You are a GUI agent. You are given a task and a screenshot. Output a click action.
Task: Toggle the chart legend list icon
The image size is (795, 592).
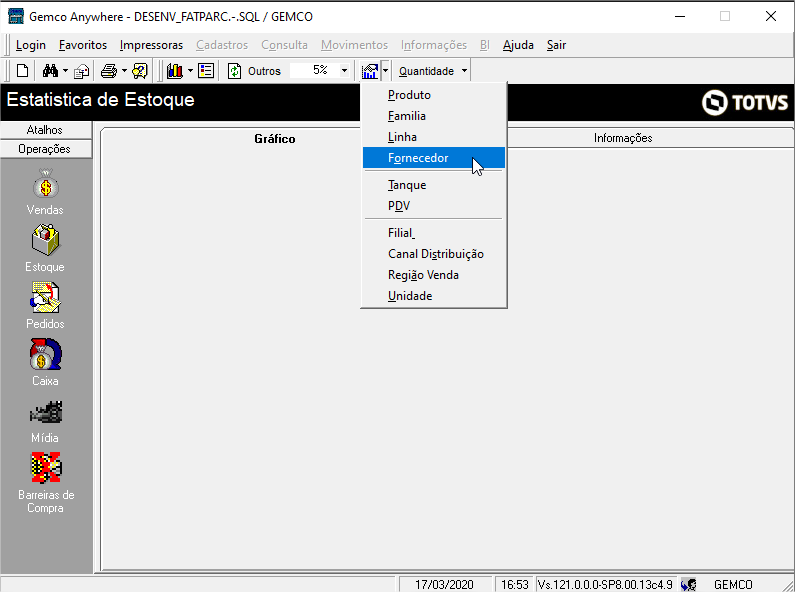click(206, 71)
